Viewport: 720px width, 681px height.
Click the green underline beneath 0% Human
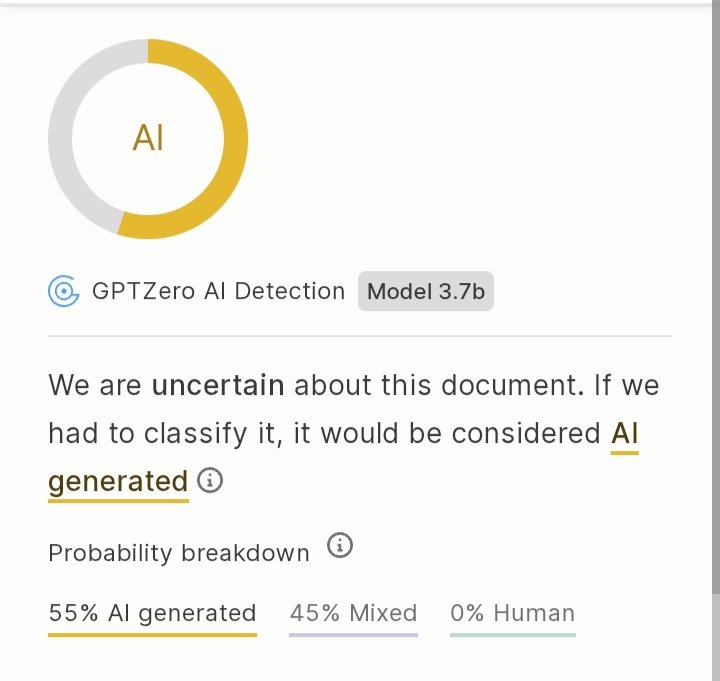click(x=512, y=635)
